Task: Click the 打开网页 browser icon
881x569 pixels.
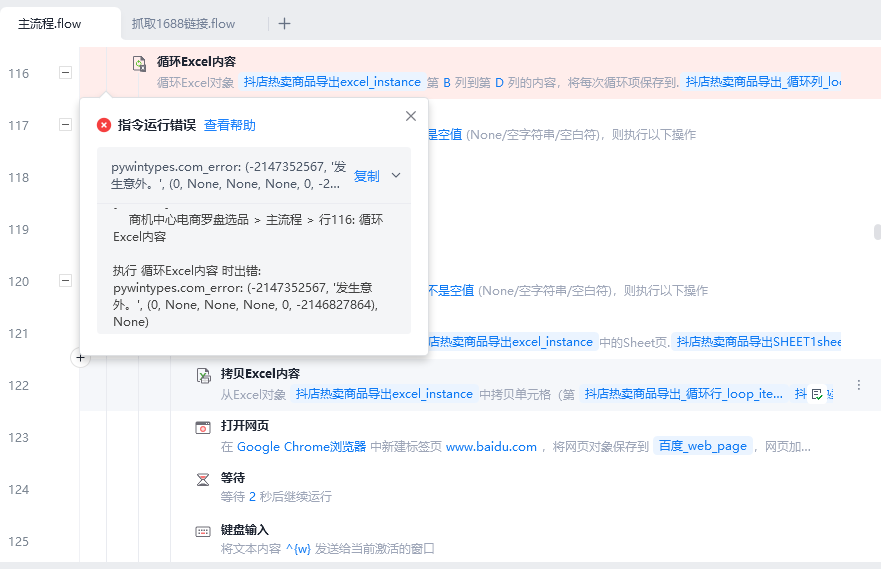Action: 203,427
